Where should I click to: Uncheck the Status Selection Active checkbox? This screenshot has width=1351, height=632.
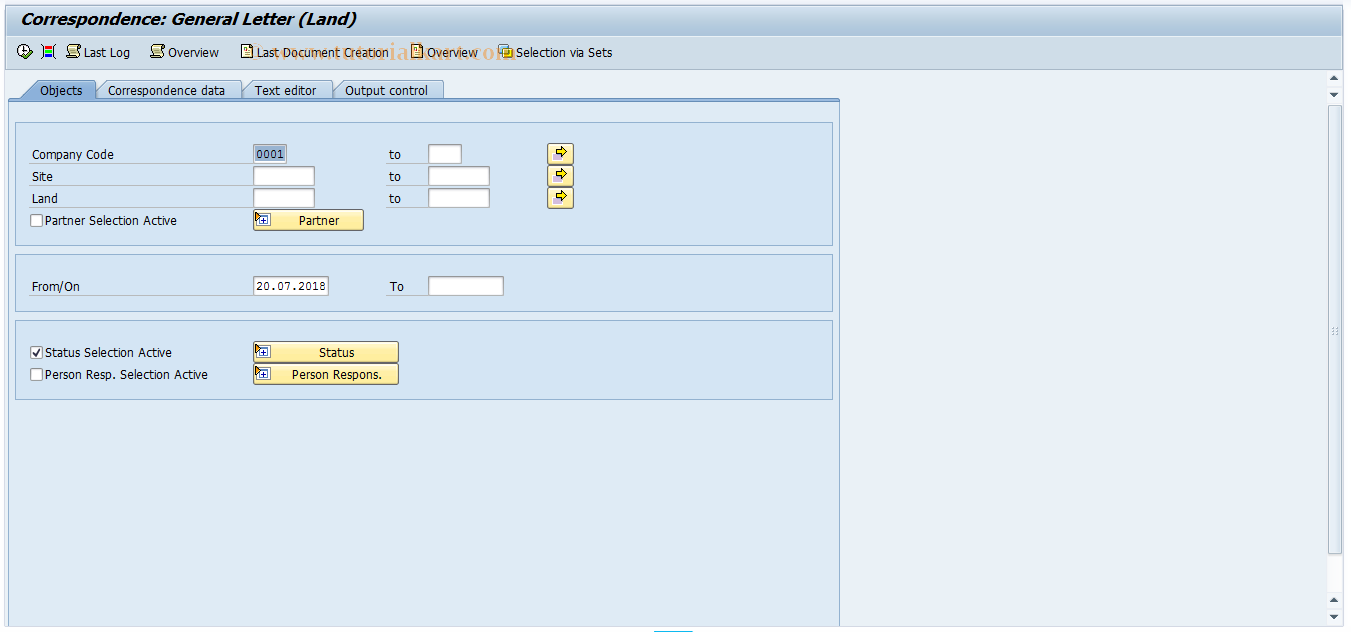point(37,353)
